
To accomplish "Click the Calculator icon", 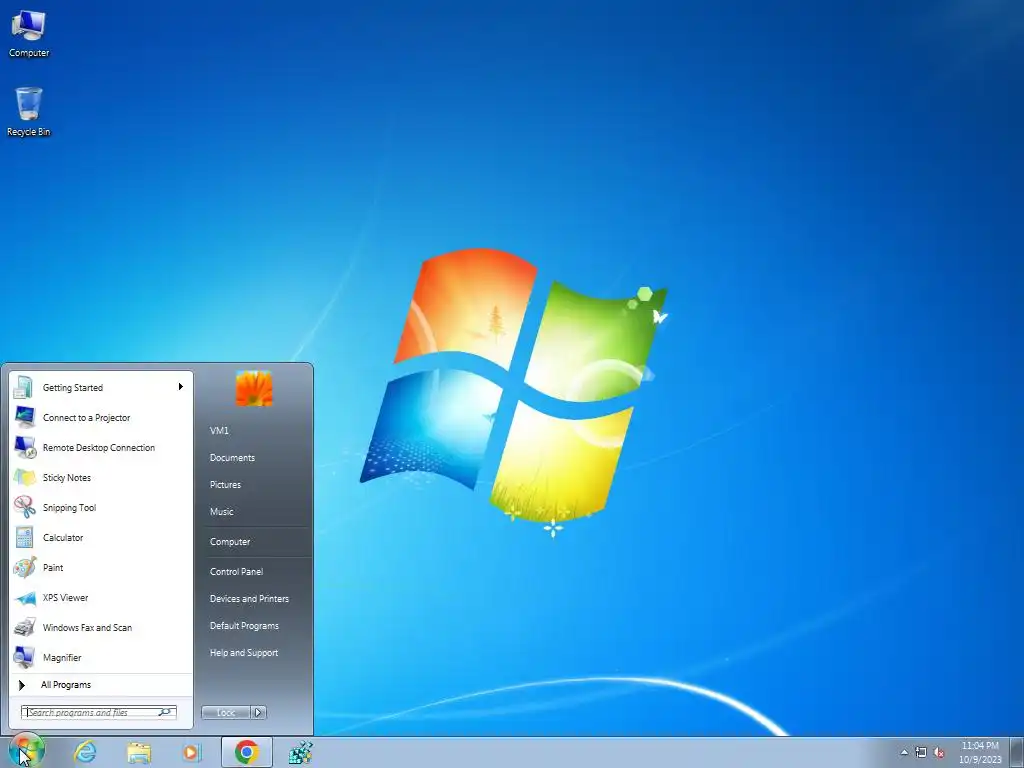I will (25, 537).
